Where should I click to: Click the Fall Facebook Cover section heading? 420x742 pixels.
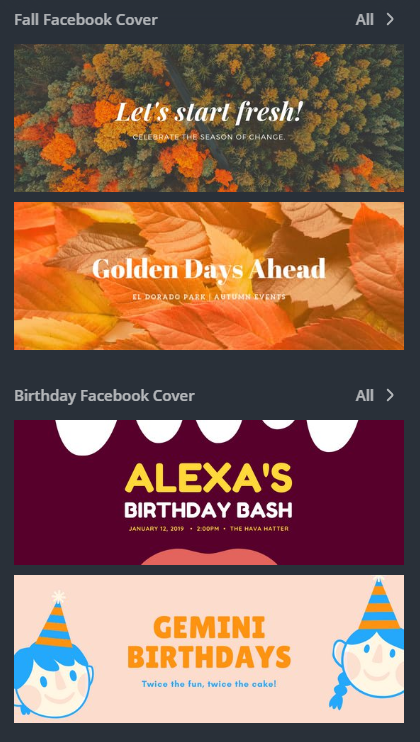(86, 19)
